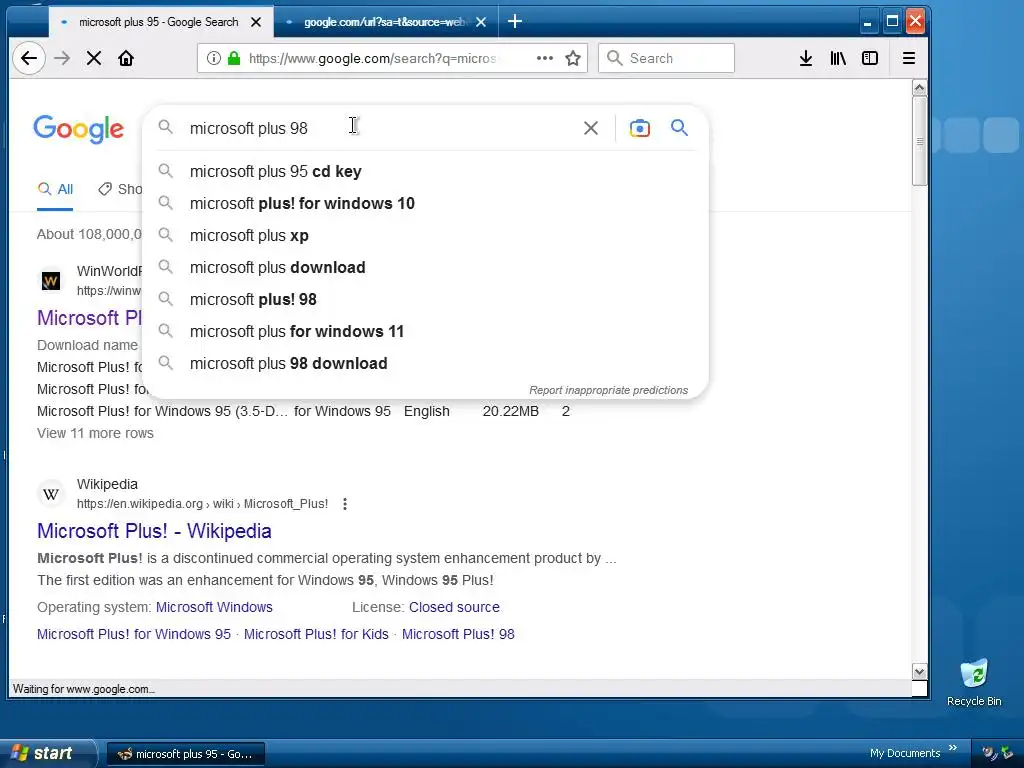Click the '20.22MB' table cell
The image size is (1024, 768).
pyautogui.click(x=511, y=411)
